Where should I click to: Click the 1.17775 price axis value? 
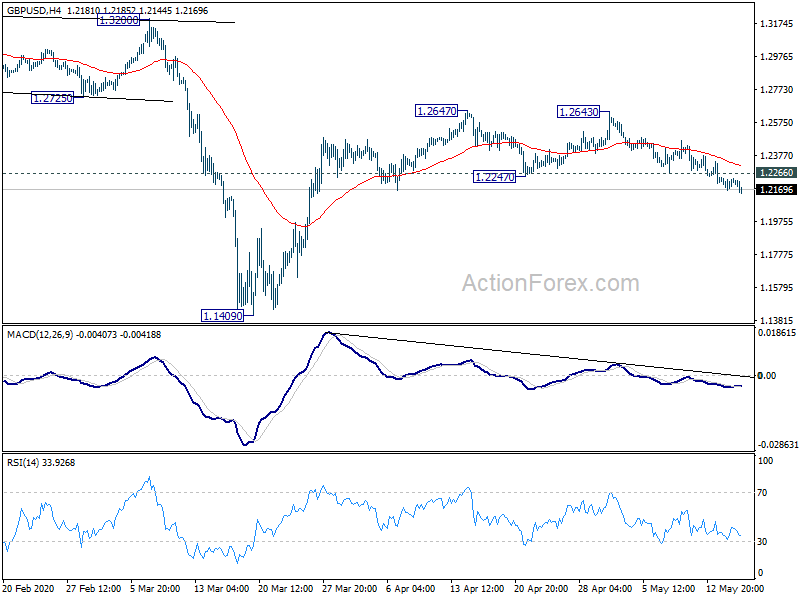point(777,255)
